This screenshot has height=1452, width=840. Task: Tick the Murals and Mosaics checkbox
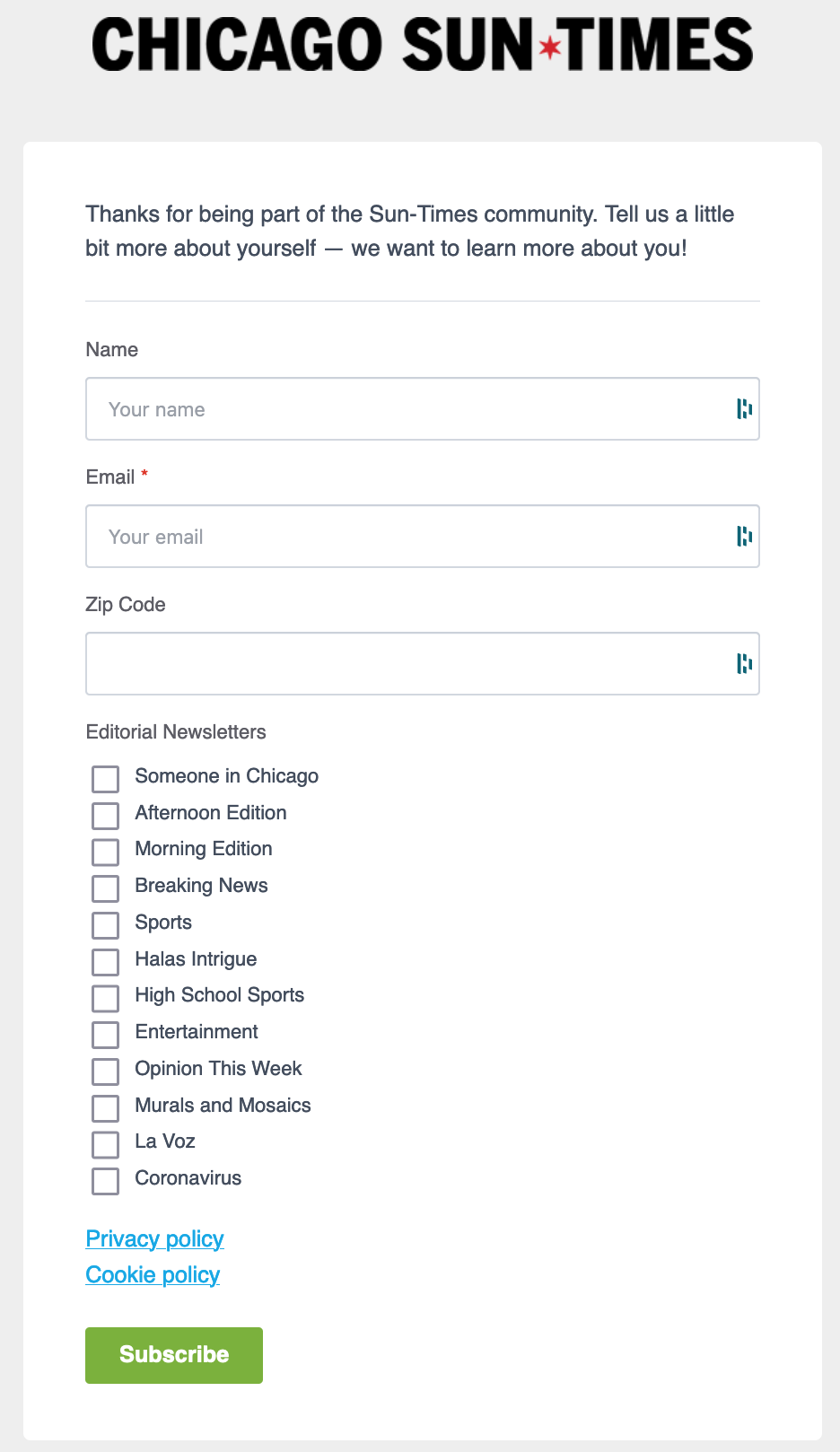pyautogui.click(x=106, y=1108)
